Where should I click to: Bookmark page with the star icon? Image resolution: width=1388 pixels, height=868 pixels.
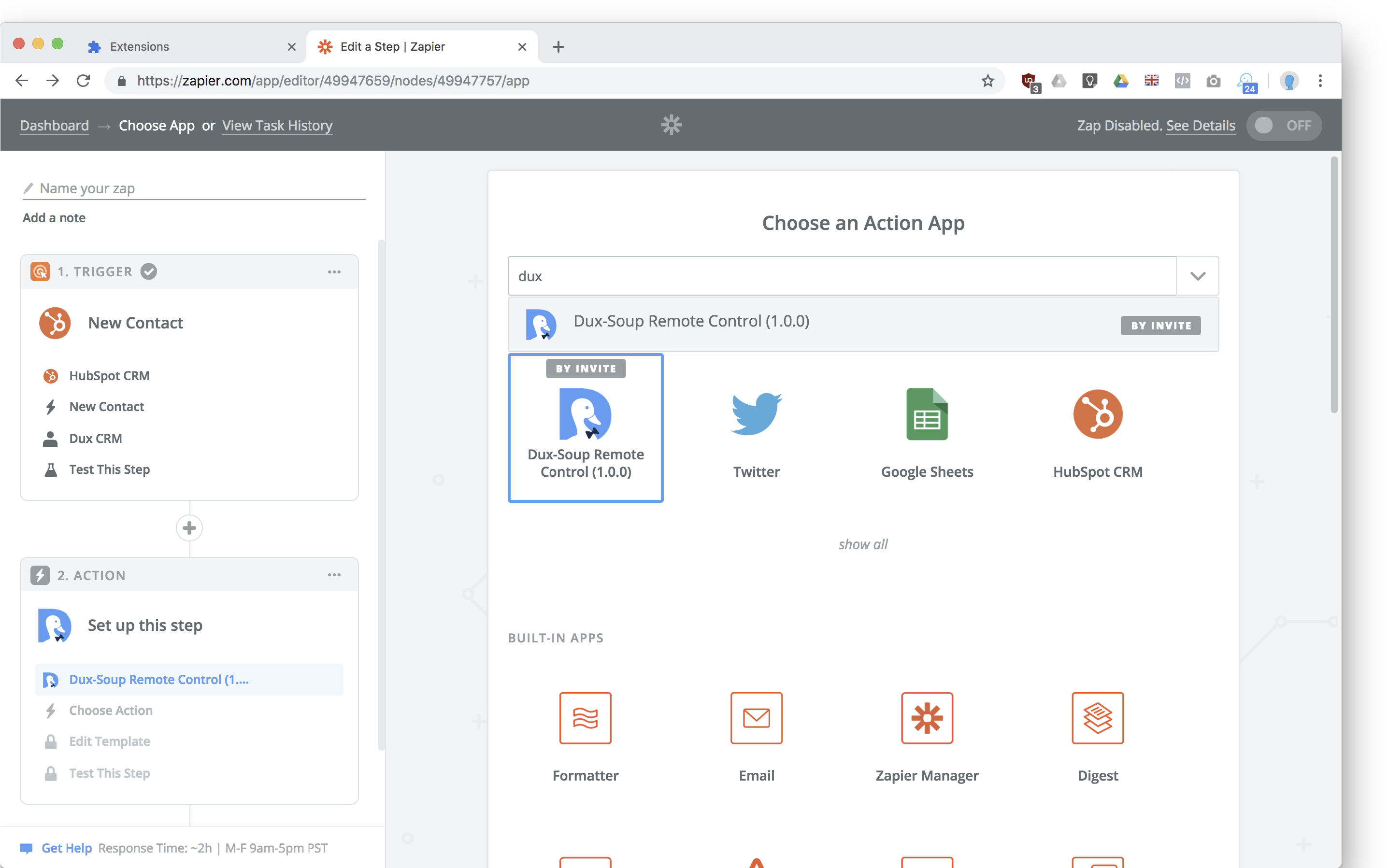[x=987, y=81]
